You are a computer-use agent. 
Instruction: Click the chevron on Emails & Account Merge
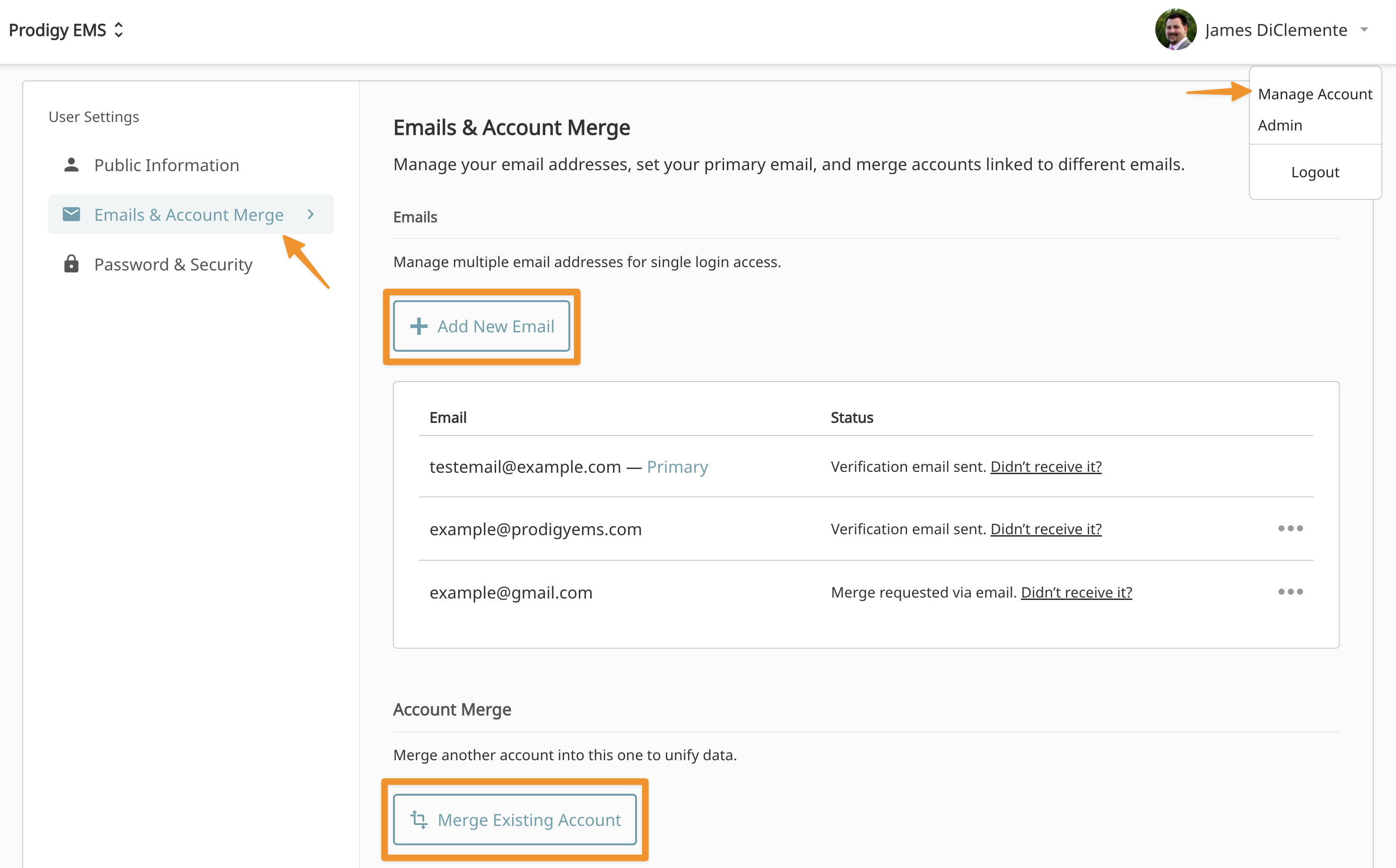[x=311, y=214]
